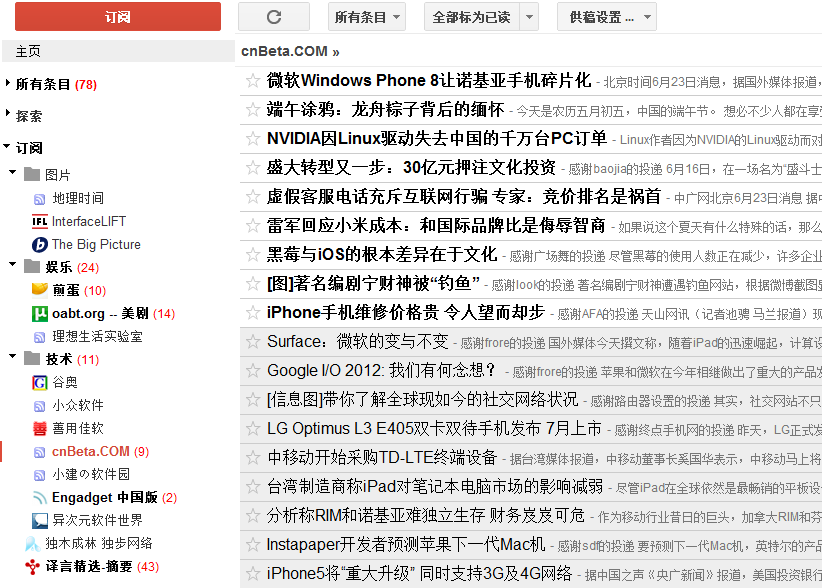The height and width of the screenshot is (588, 822).
Task: Star the Google I/O 2012 article
Action: click(253, 371)
